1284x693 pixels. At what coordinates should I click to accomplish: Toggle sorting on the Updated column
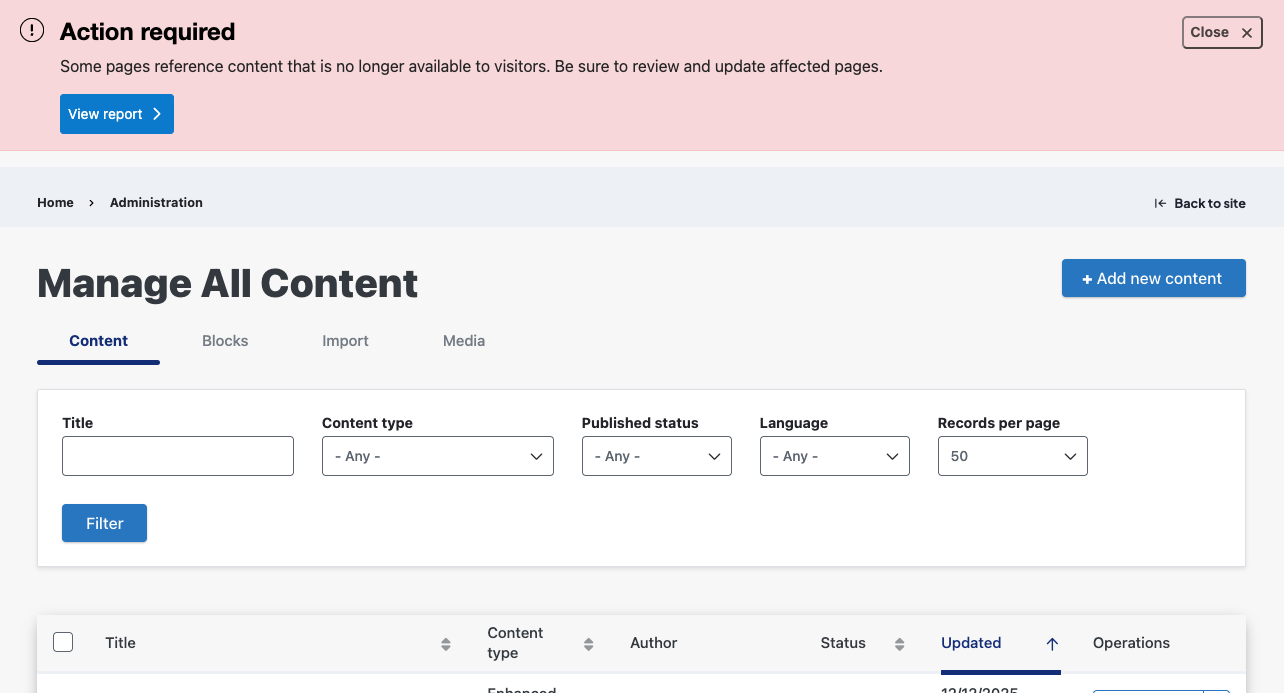pos(971,643)
